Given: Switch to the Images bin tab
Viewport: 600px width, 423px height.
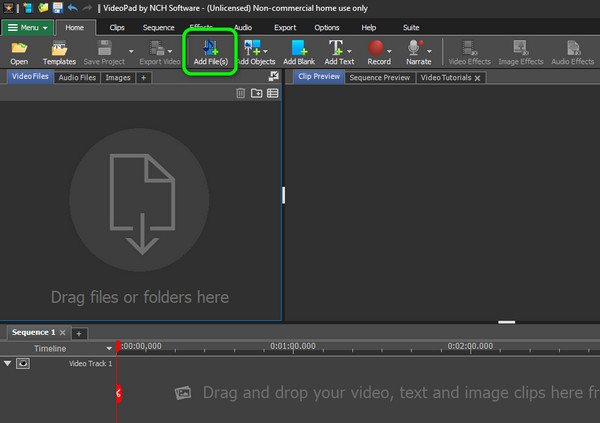Looking at the screenshot, I should tap(118, 77).
